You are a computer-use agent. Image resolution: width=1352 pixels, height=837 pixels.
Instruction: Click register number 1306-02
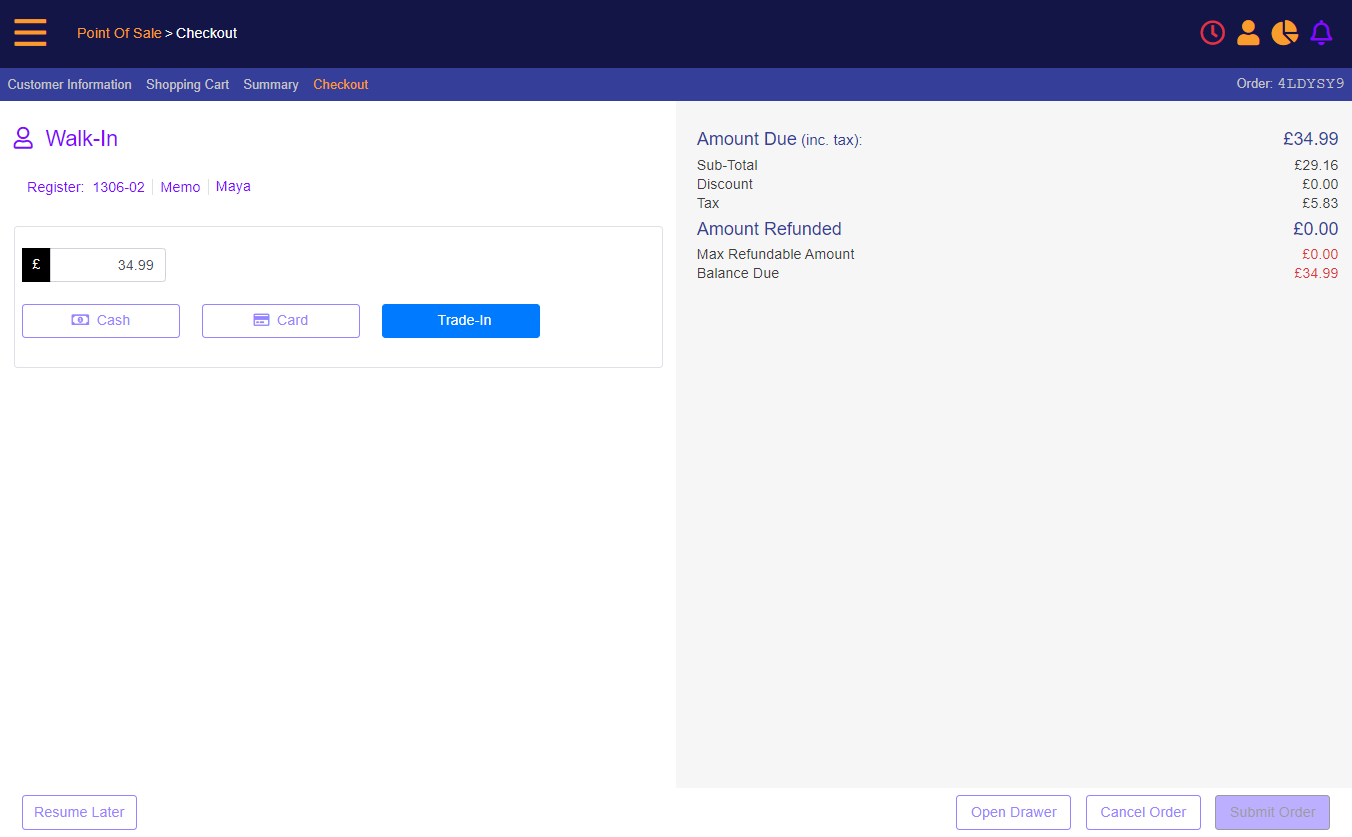tap(119, 187)
